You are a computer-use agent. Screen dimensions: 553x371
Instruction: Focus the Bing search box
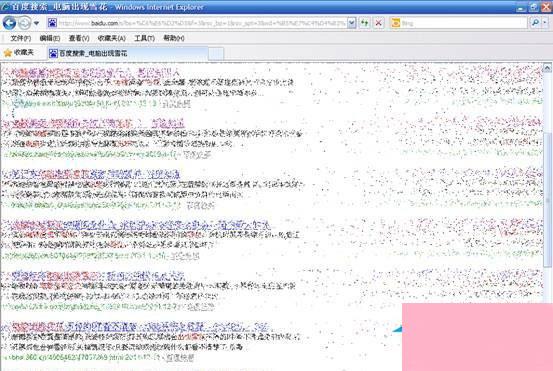458,23
